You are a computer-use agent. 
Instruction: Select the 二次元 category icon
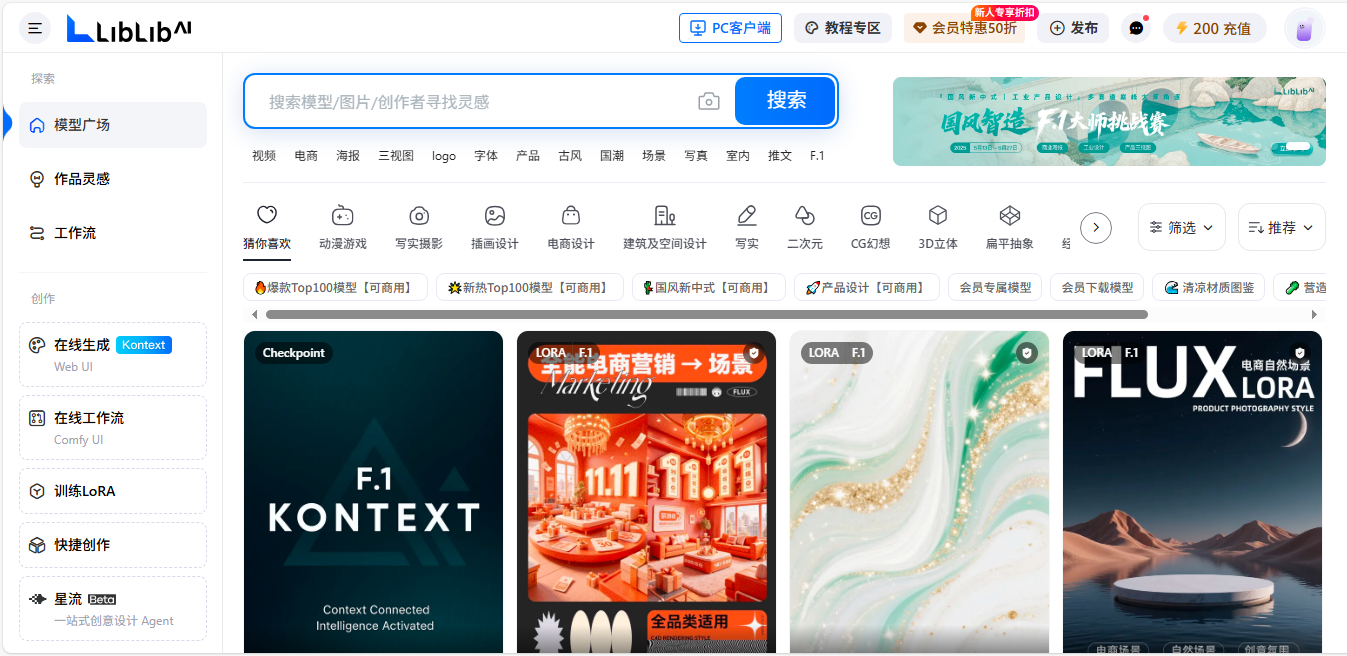pos(805,228)
